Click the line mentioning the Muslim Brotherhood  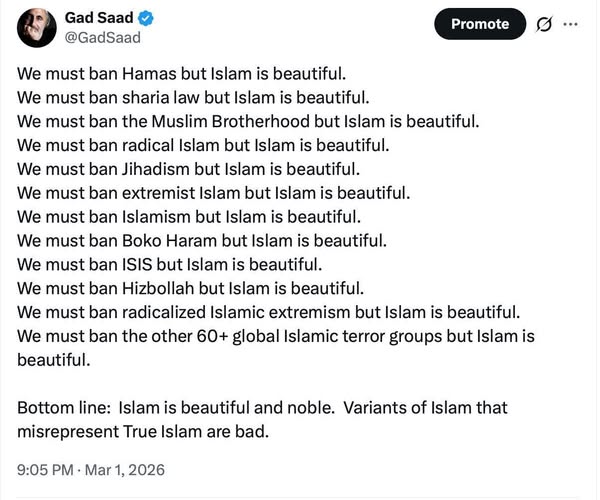click(x=249, y=120)
